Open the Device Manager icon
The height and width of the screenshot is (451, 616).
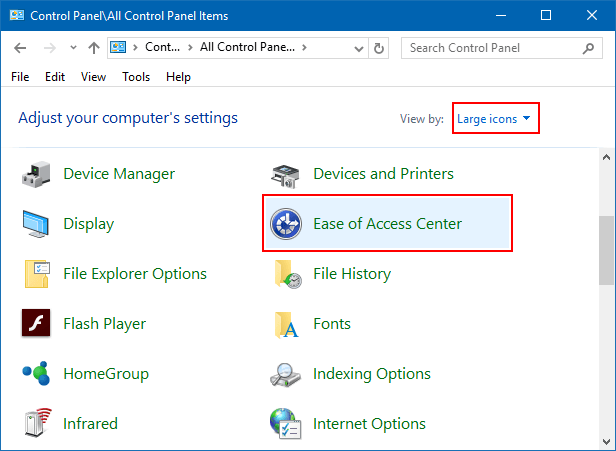[36, 174]
